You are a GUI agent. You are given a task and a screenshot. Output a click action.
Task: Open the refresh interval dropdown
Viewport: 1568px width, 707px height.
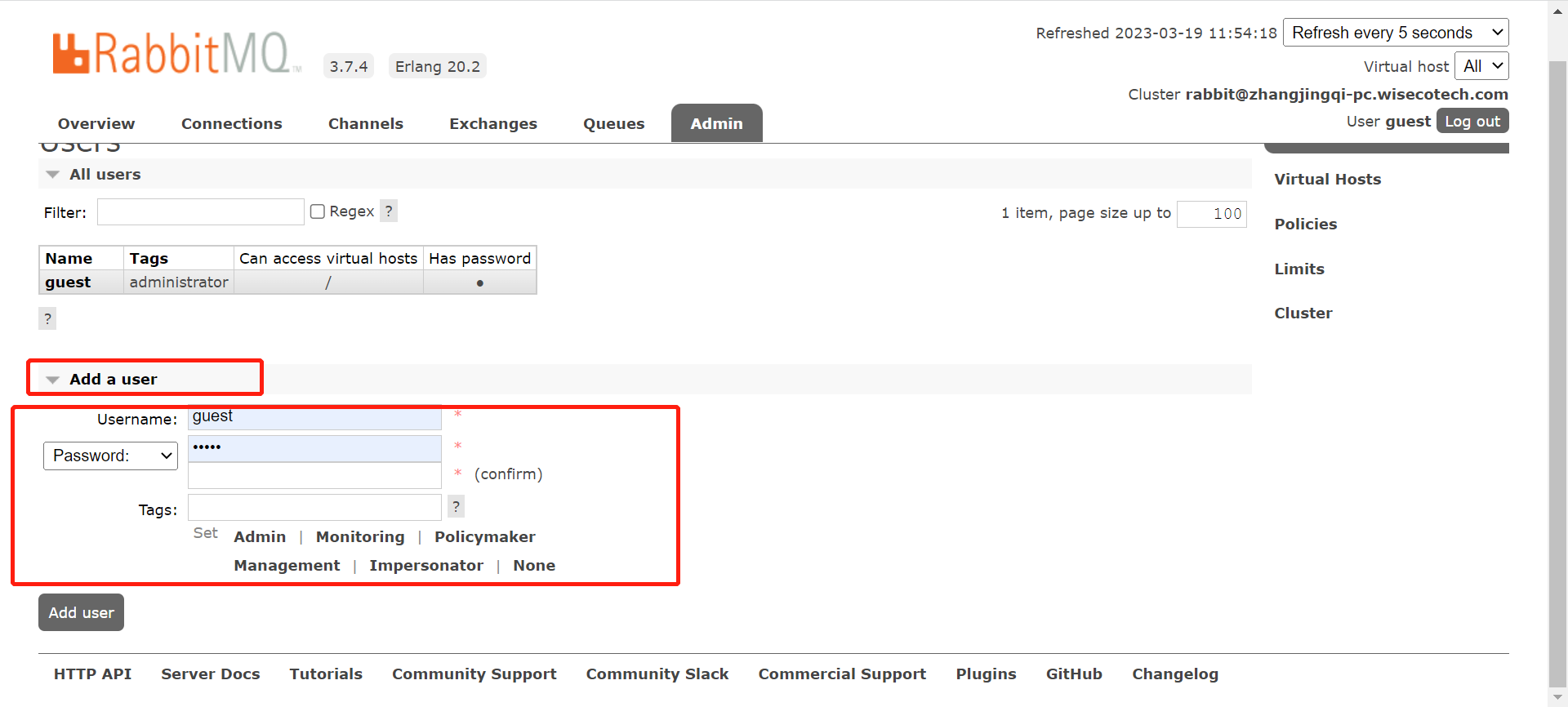tap(1396, 33)
